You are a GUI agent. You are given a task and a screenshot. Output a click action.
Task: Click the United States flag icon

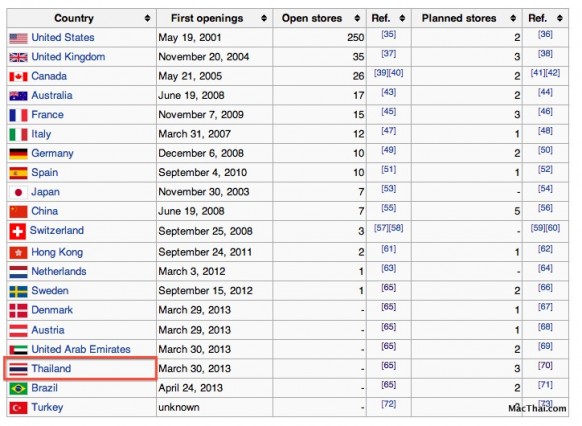18,38
